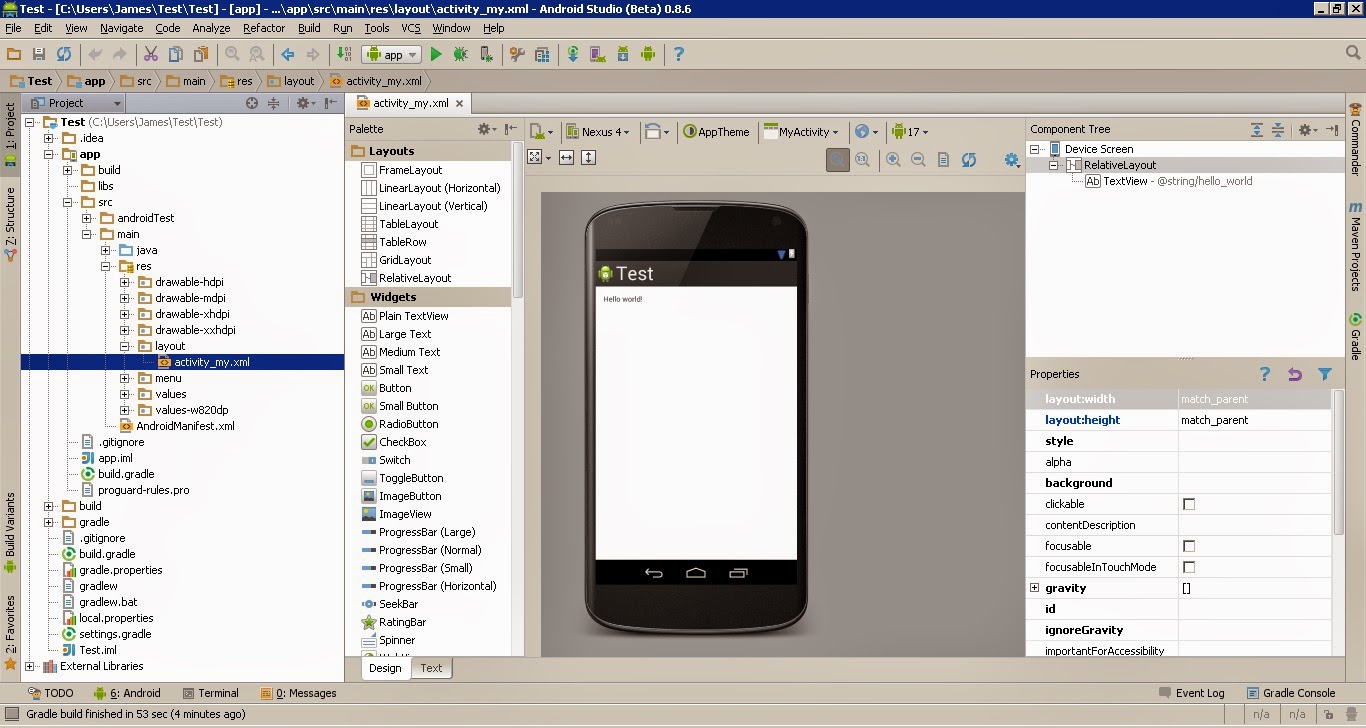
Task: Close the activity_my.xml editor tab
Action: pyautogui.click(x=459, y=103)
